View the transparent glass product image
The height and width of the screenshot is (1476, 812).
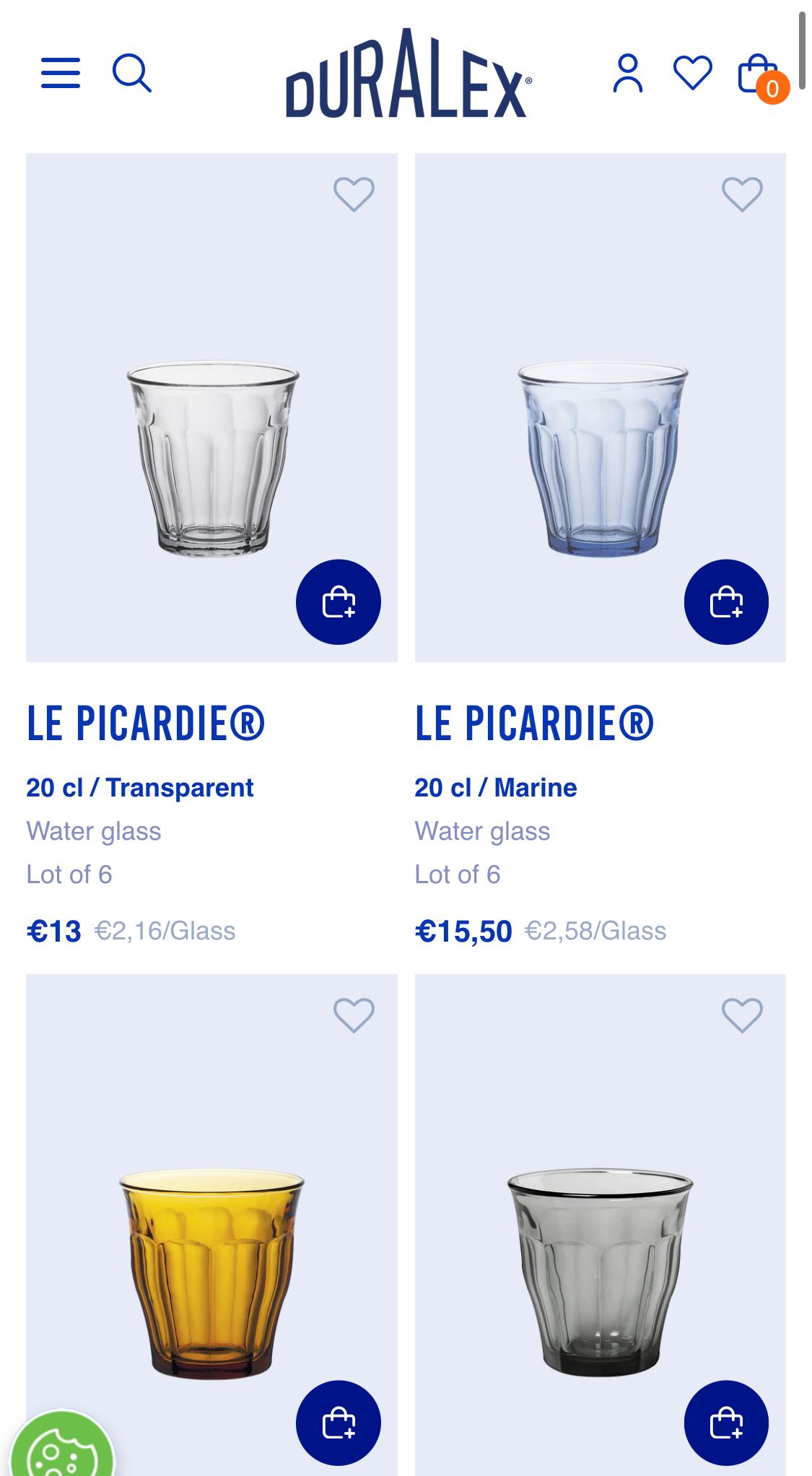click(212, 459)
